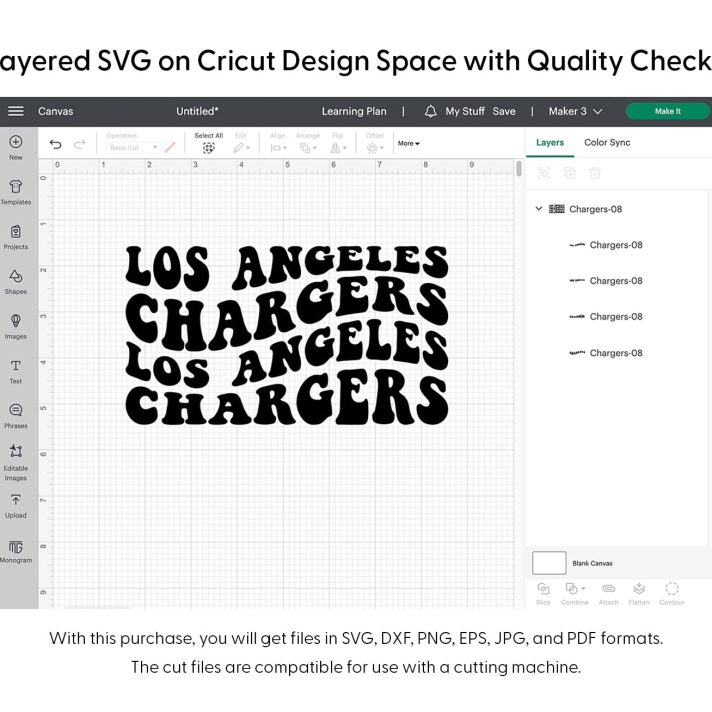Open the Monogram tool

point(15,551)
